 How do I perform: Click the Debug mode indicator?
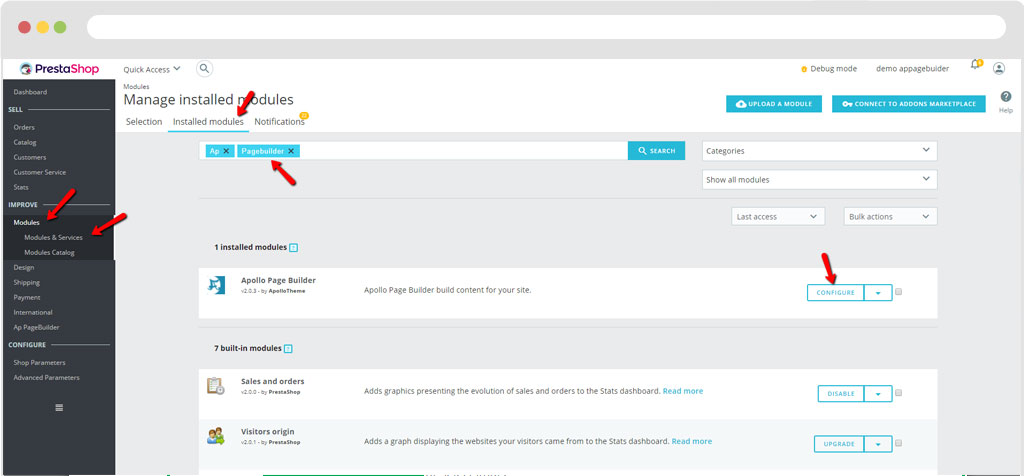pyautogui.click(x=829, y=69)
